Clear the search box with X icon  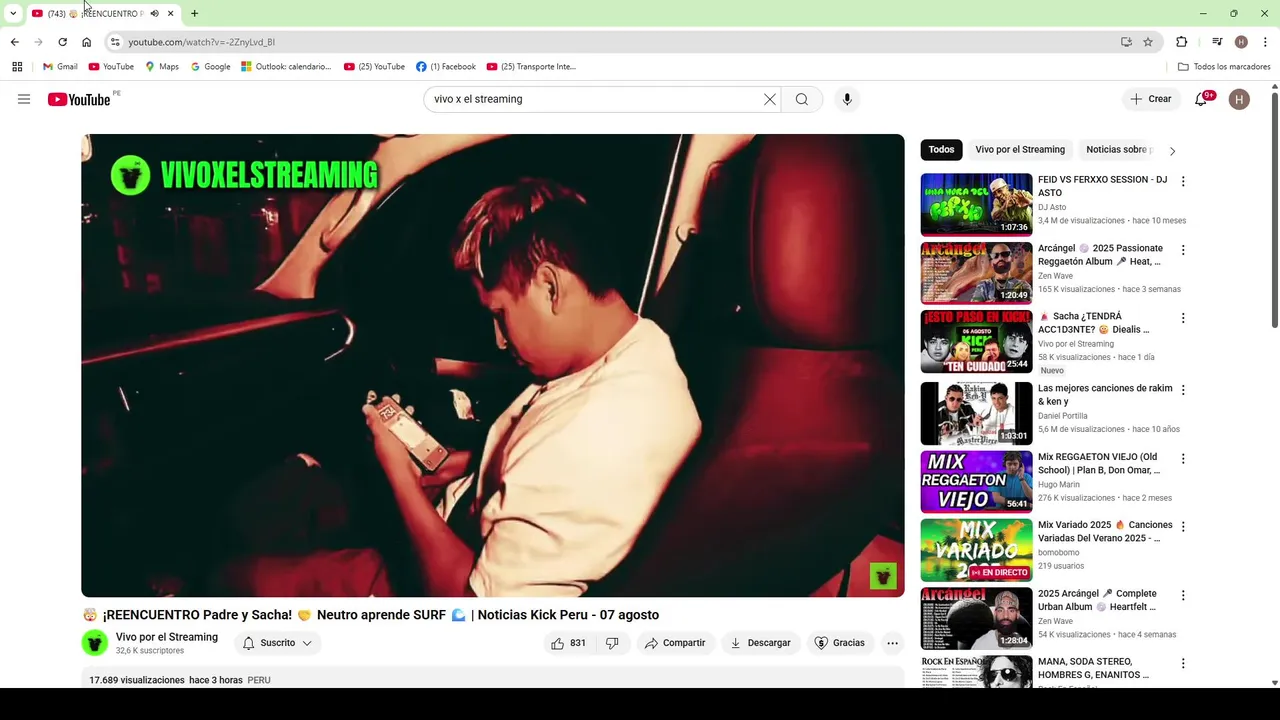pyautogui.click(x=770, y=99)
